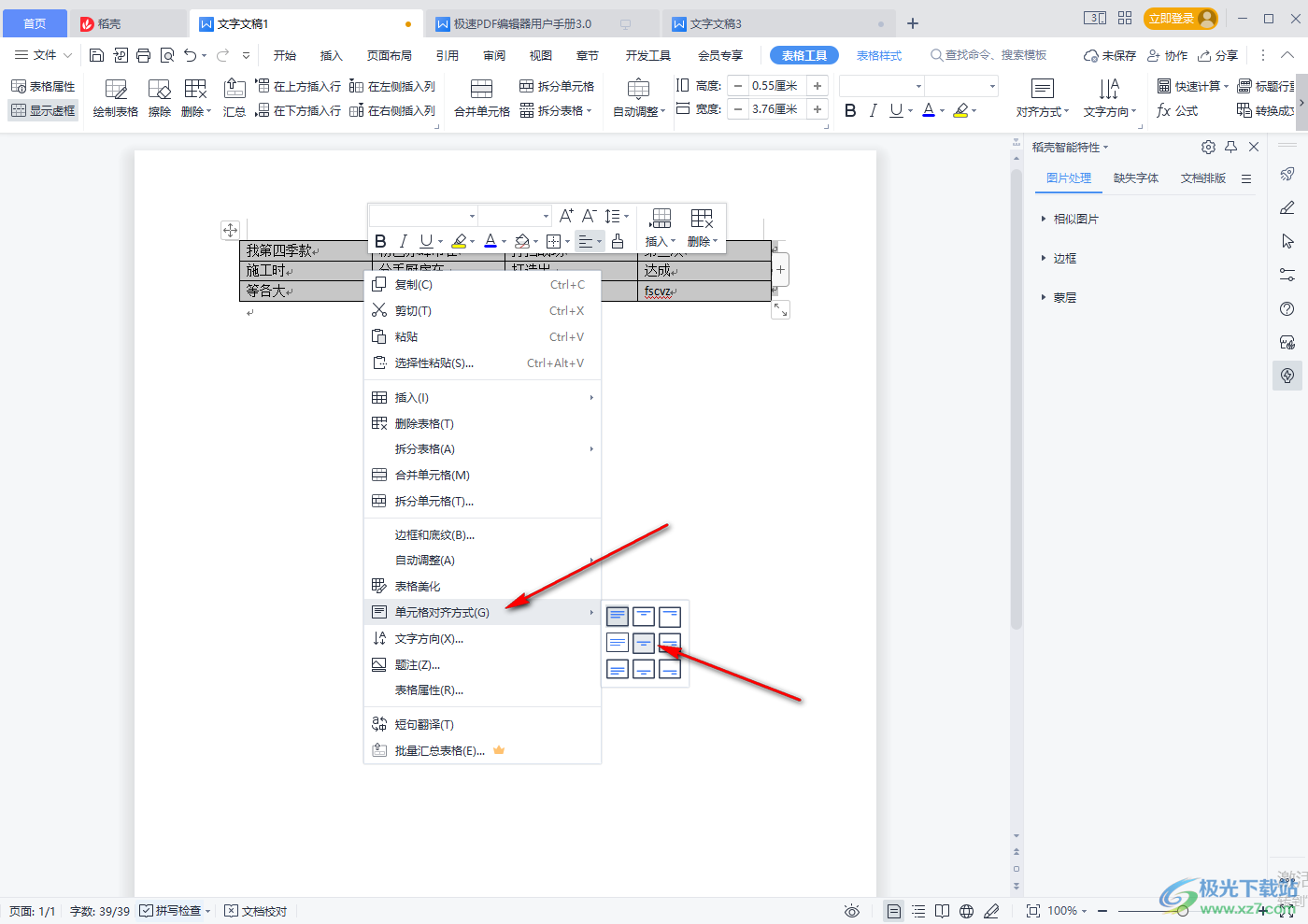Open 边框和底纹(B) from the context menu
This screenshot has height=924, width=1308.
[x=482, y=535]
